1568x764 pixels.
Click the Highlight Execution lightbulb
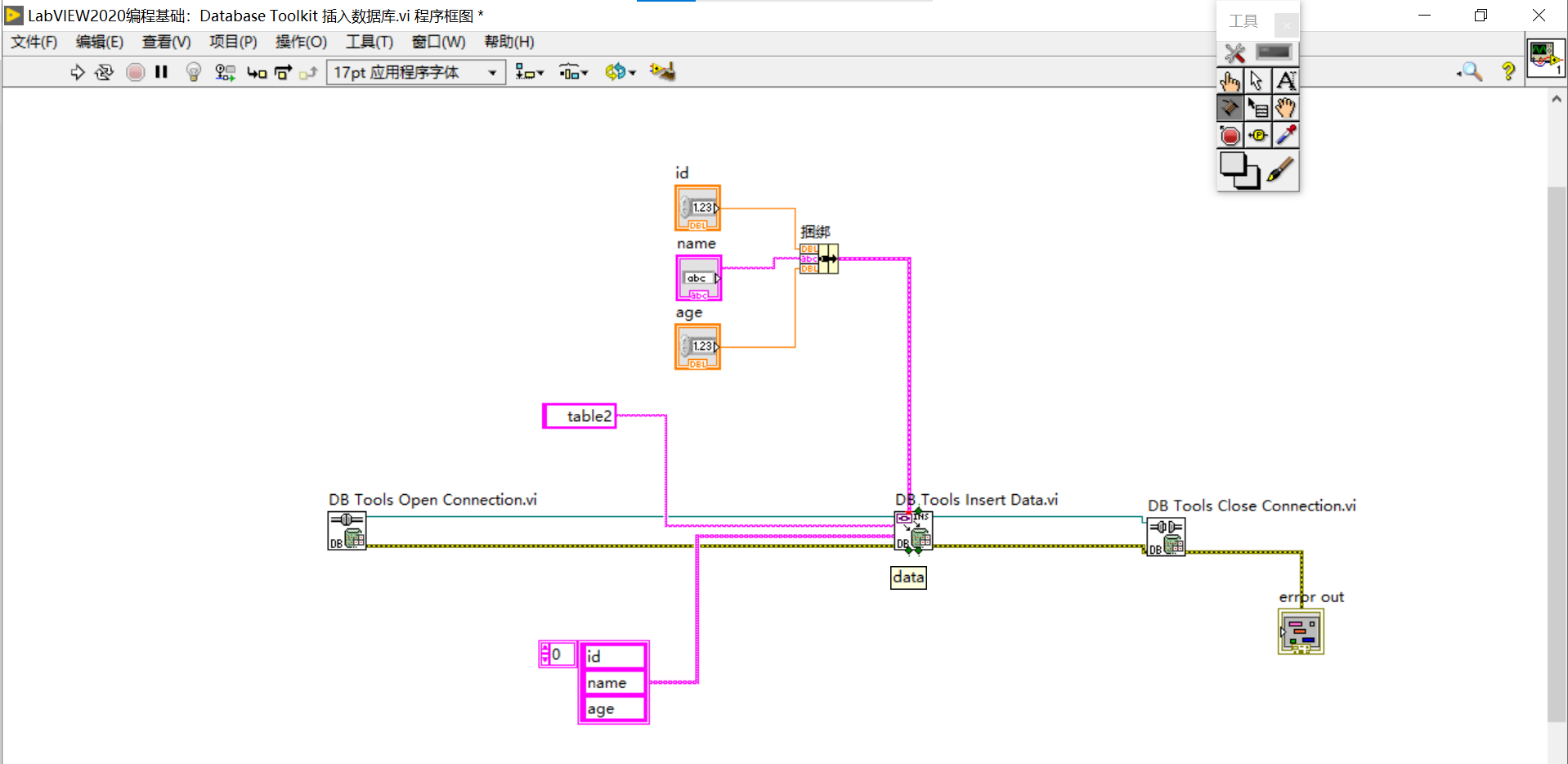[193, 72]
